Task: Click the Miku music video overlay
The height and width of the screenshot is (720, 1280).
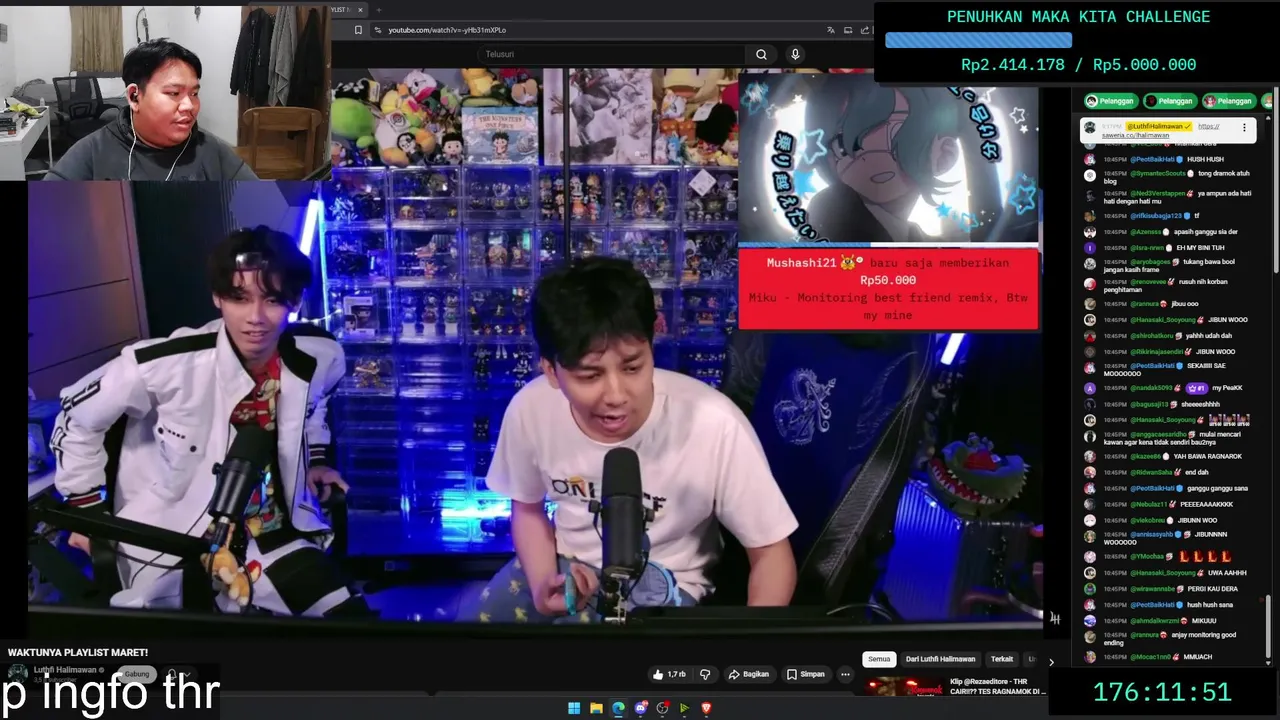Action: click(888, 158)
